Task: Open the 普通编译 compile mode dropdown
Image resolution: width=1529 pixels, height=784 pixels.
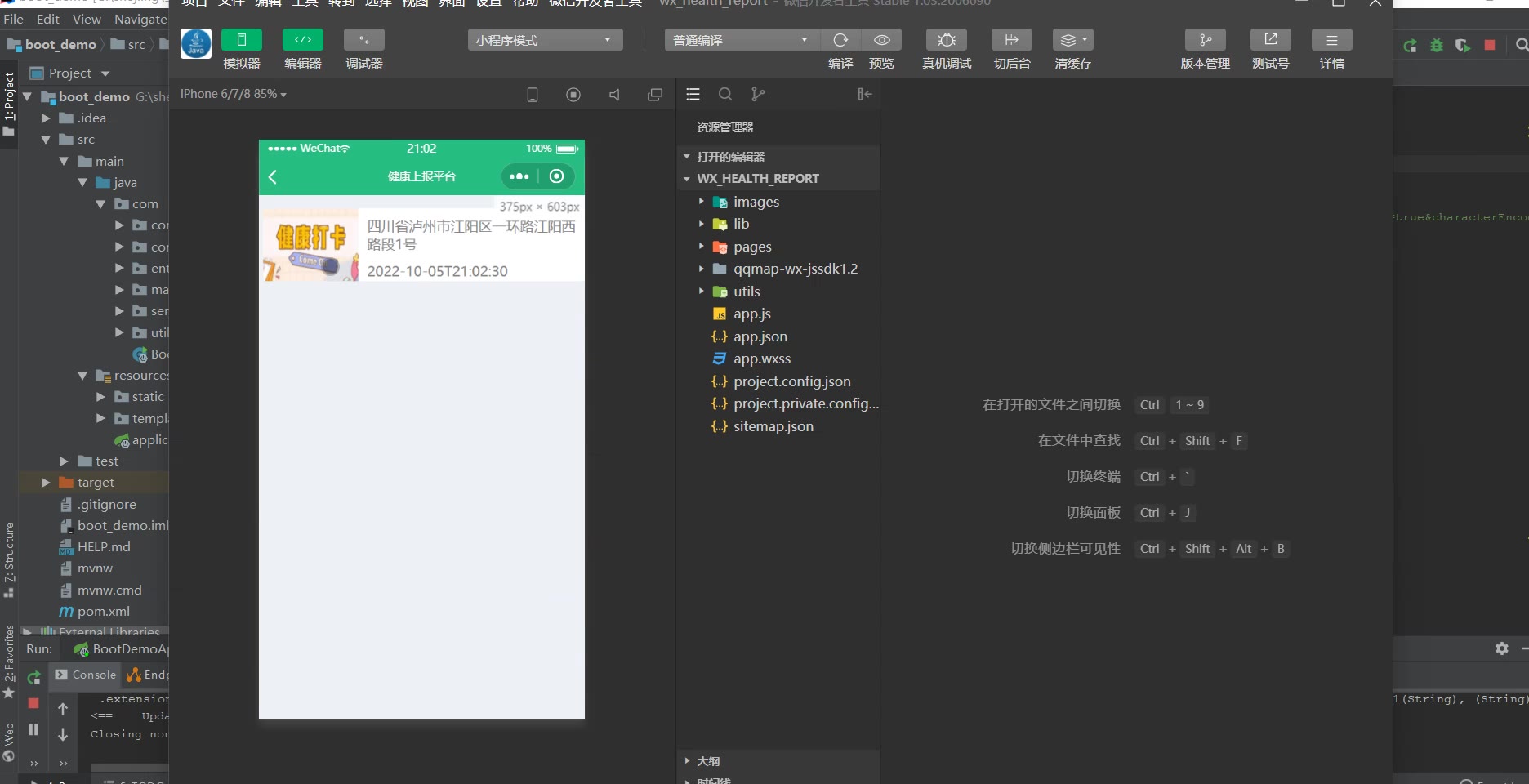Action: [740, 40]
